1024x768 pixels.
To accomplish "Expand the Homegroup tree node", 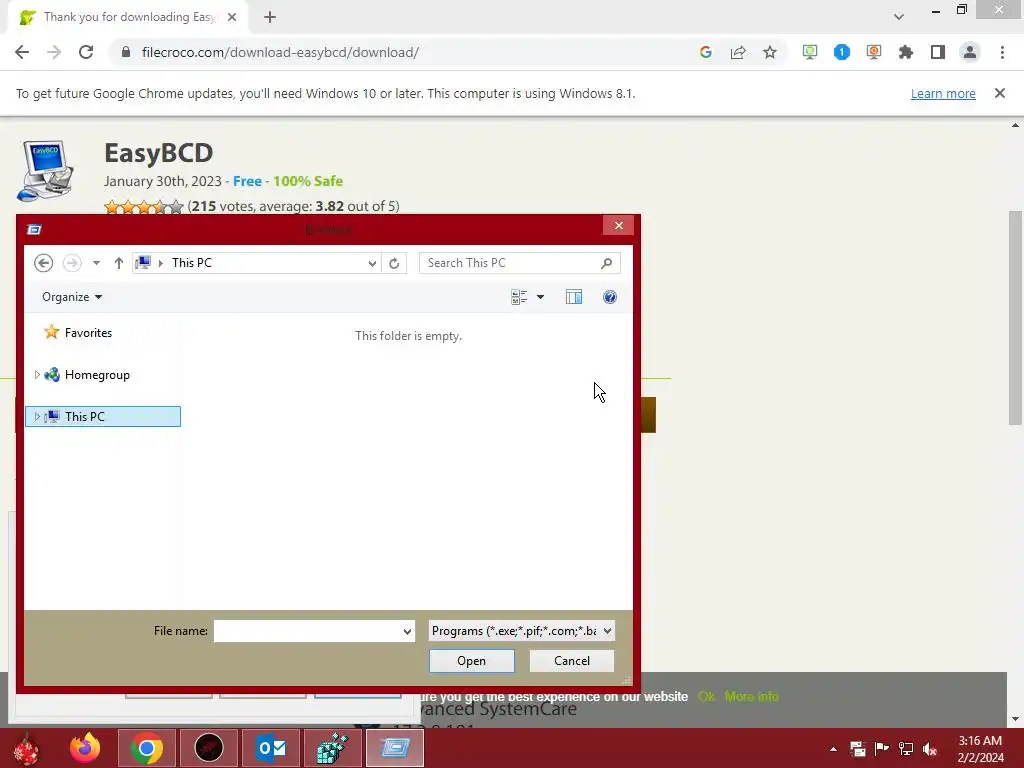I will [37, 375].
